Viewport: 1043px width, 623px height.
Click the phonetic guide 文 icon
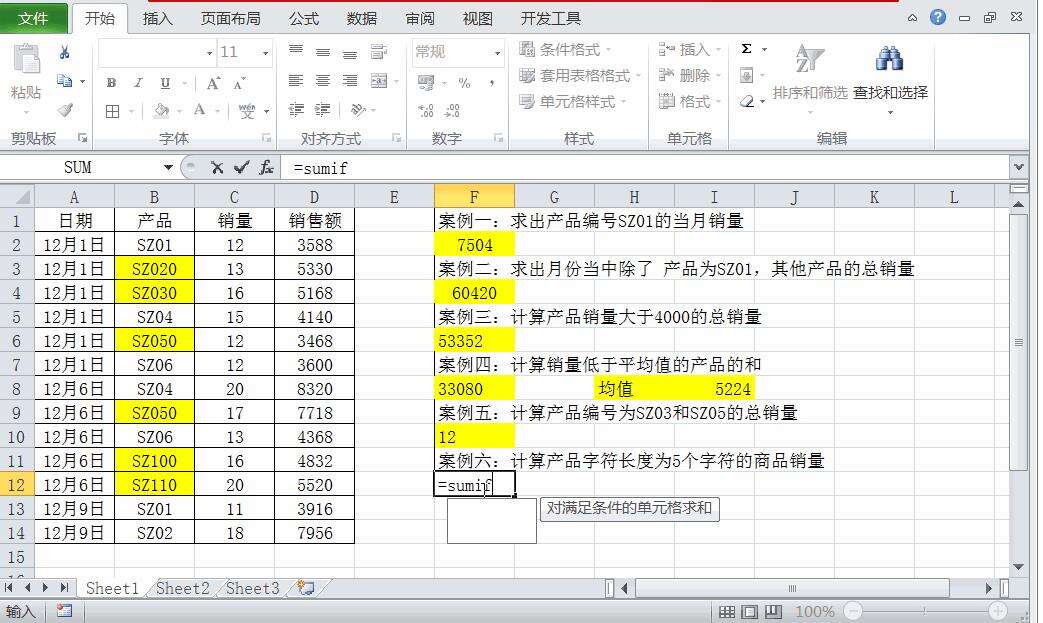click(x=247, y=111)
